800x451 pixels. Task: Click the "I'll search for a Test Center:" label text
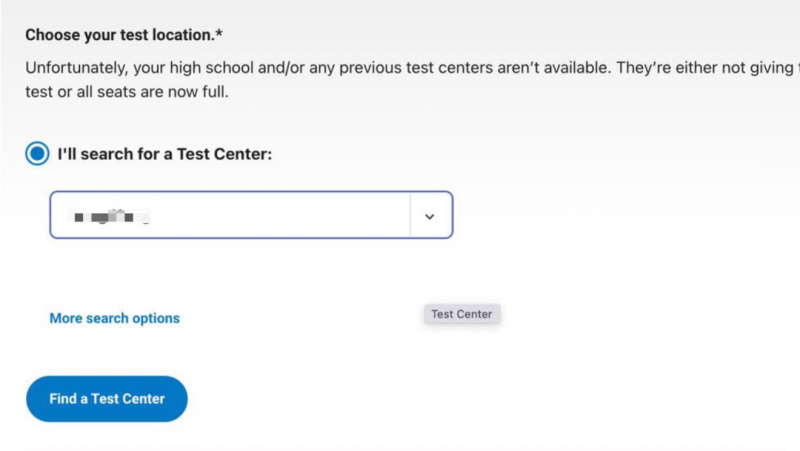coord(164,154)
